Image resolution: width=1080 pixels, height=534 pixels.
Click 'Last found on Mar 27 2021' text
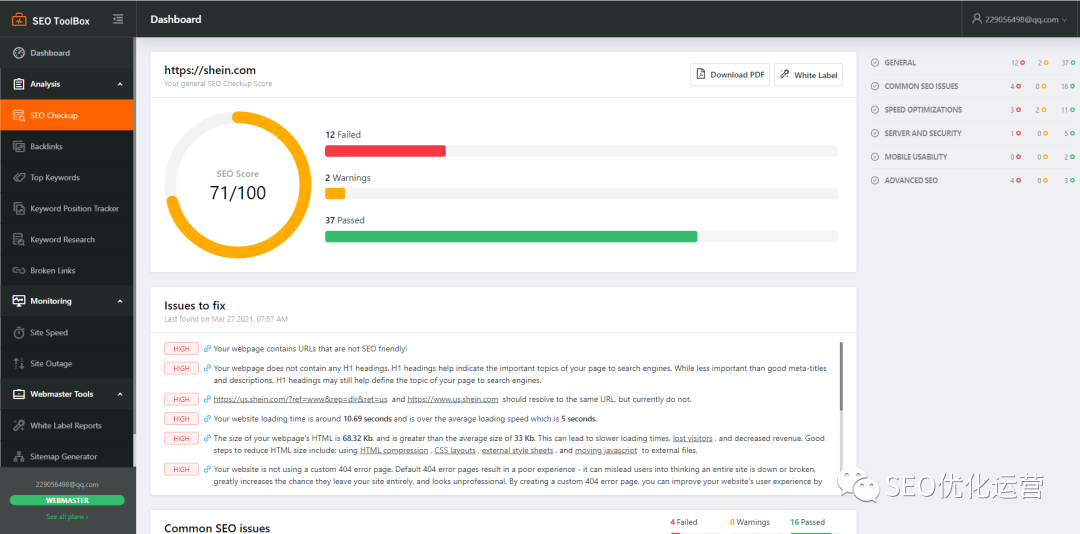tap(226, 319)
